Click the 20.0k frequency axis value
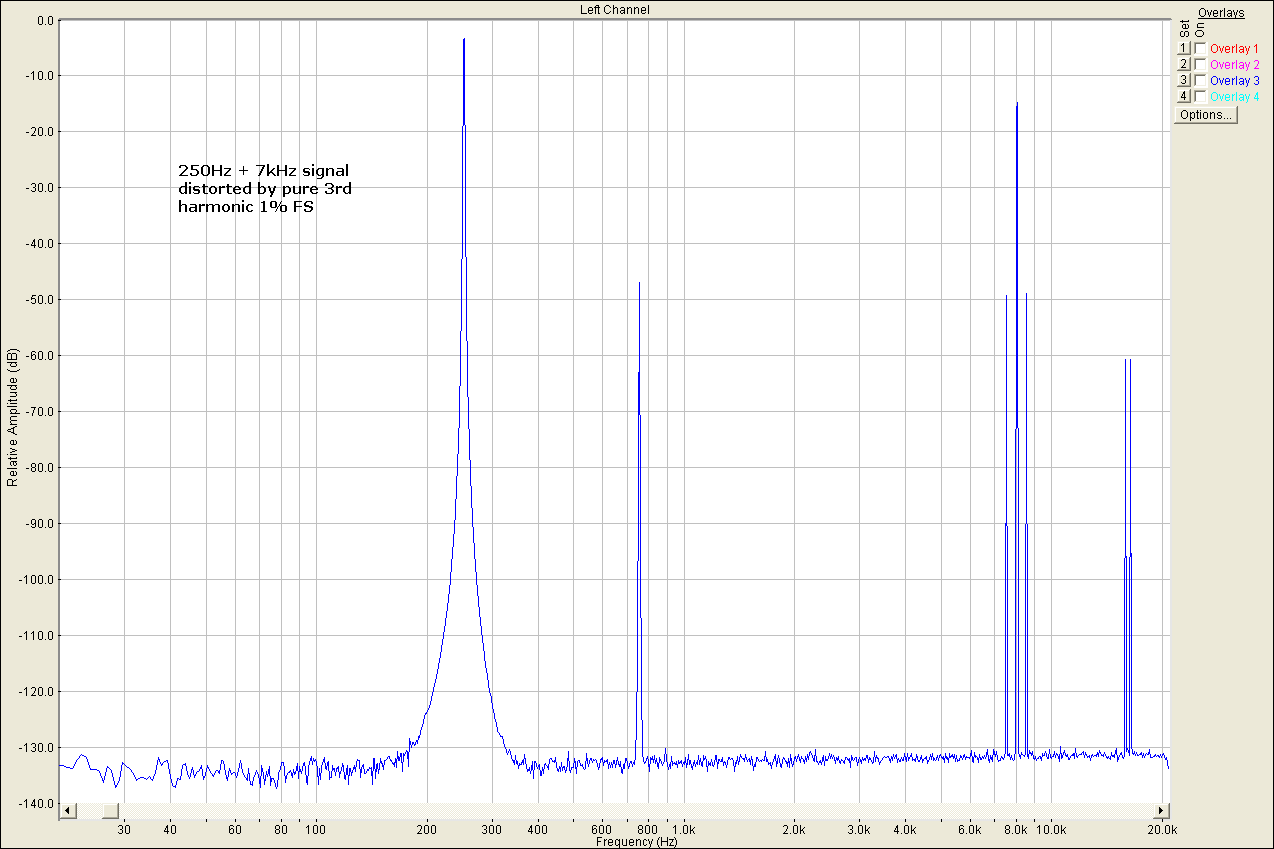Viewport: 1274px width, 849px height. click(1161, 830)
